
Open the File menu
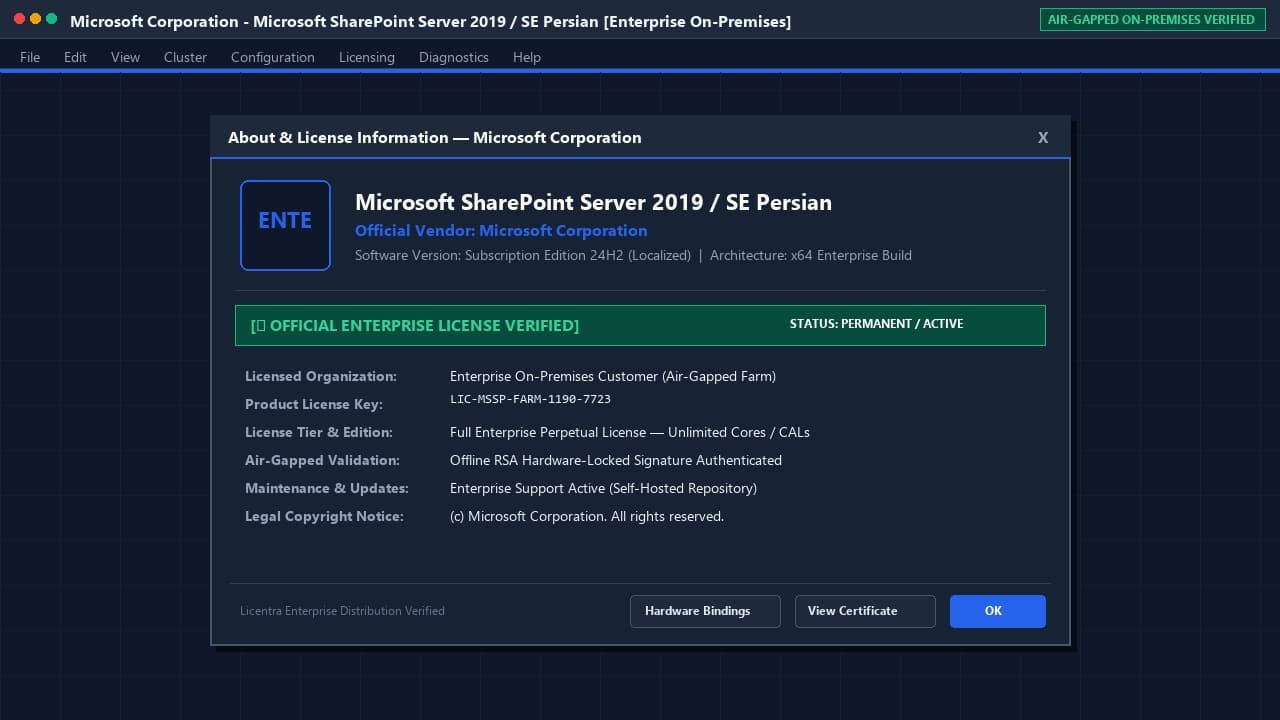point(30,57)
